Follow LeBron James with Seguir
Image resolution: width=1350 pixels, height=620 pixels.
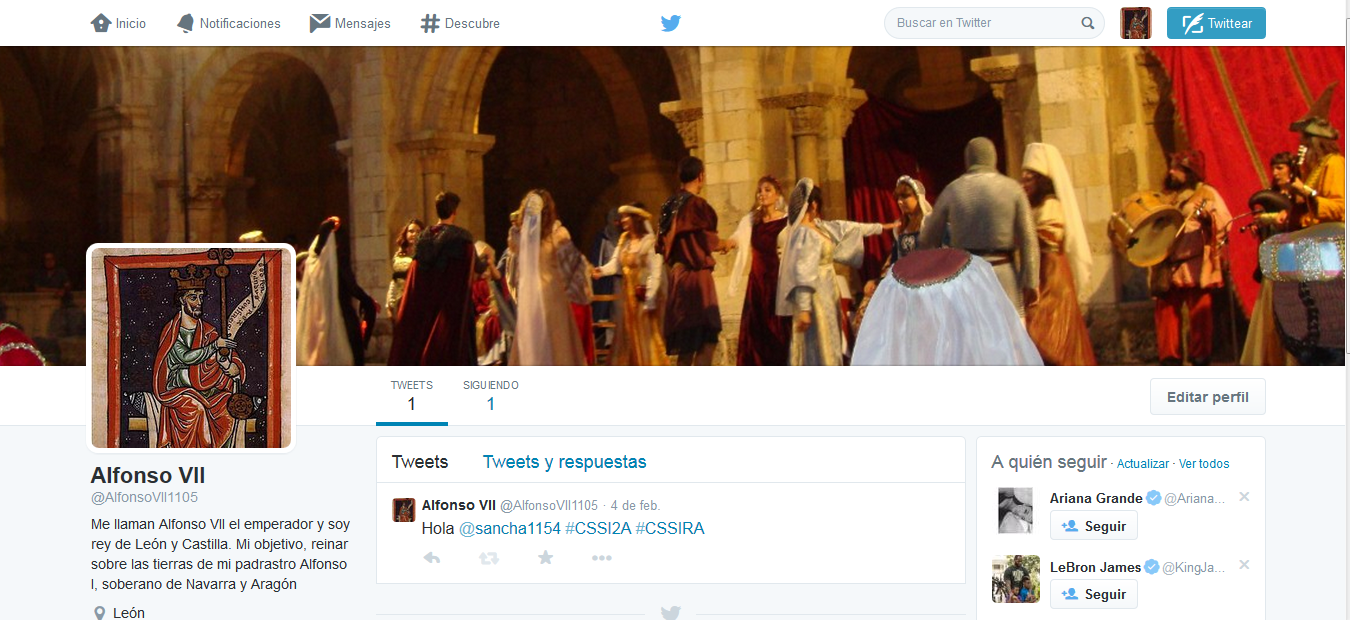point(1094,594)
